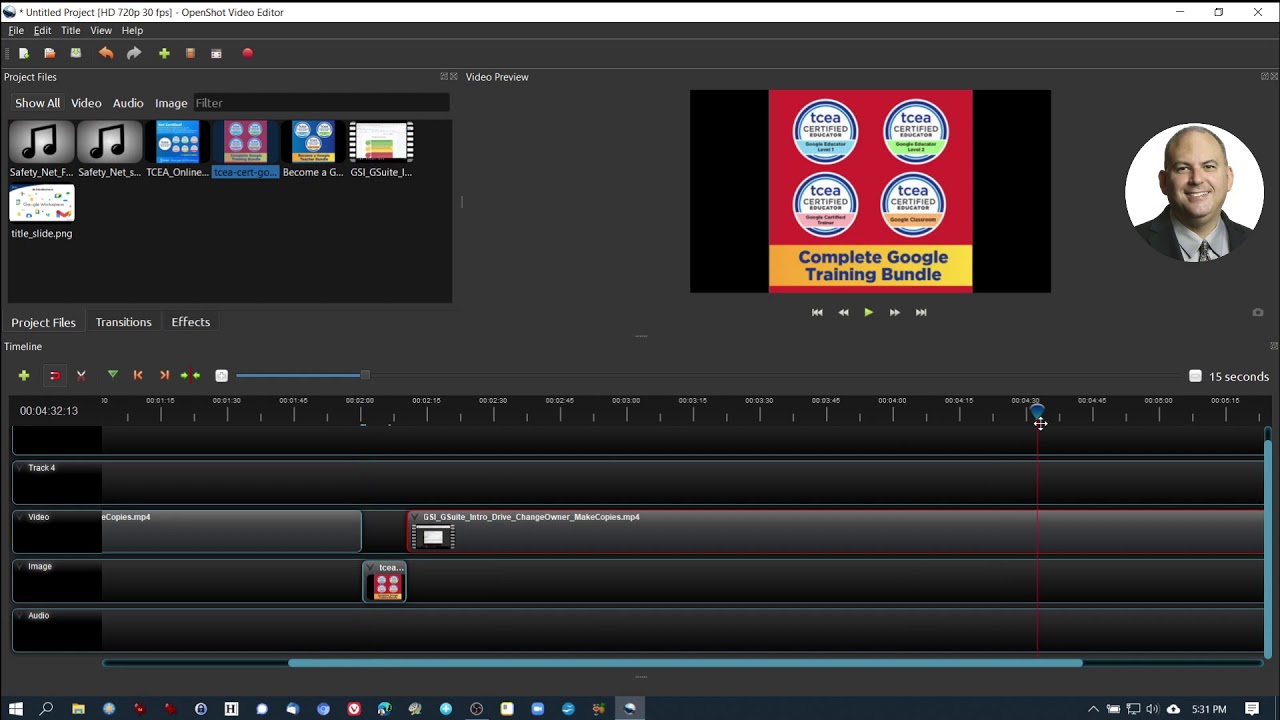Rewind the video preview
Screen dimensions: 1280x720
(843, 312)
